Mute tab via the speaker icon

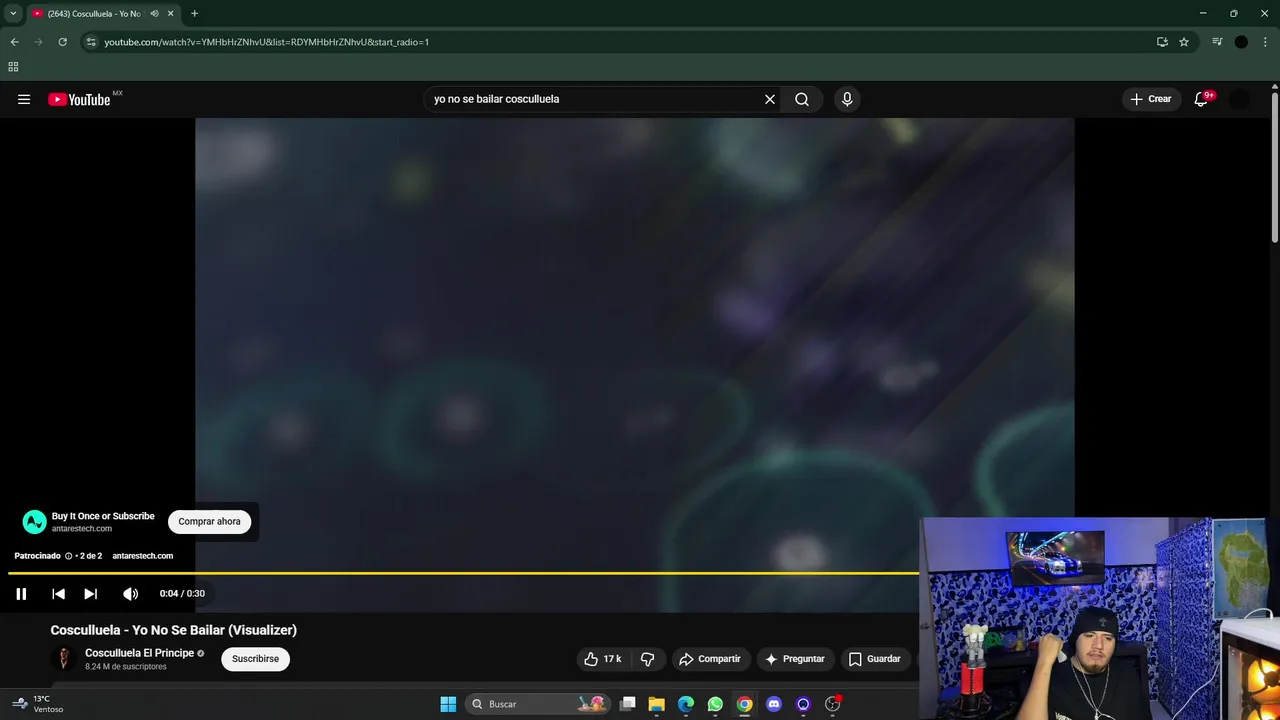point(154,14)
